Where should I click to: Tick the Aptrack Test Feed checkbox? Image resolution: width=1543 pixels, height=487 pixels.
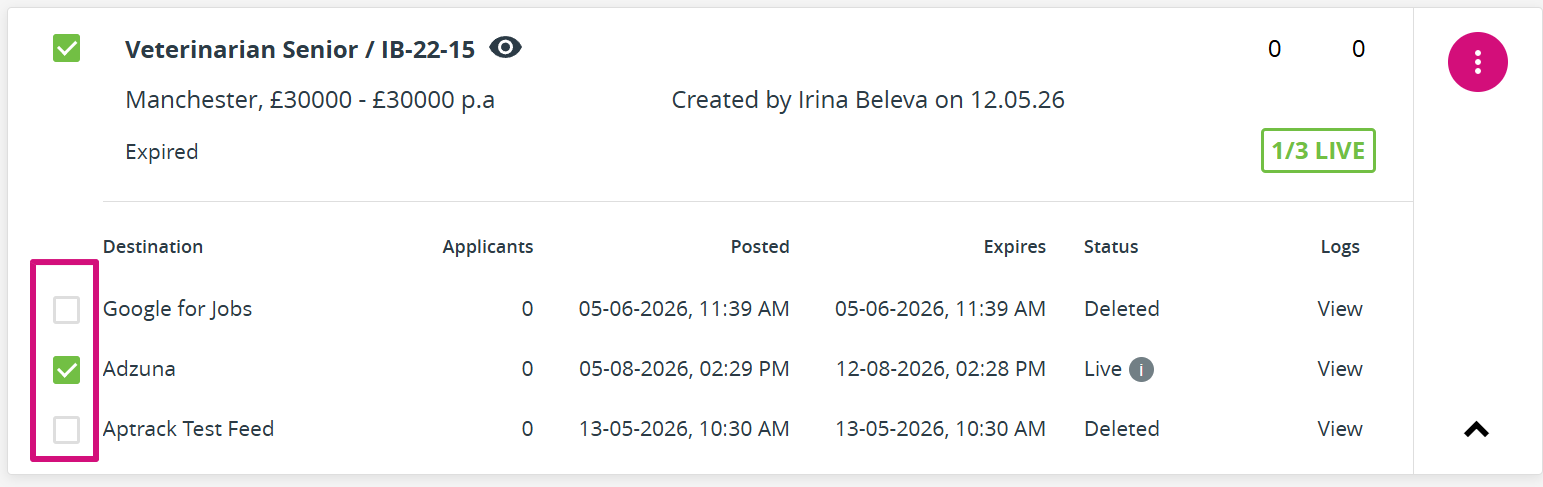click(x=66, y=430)
